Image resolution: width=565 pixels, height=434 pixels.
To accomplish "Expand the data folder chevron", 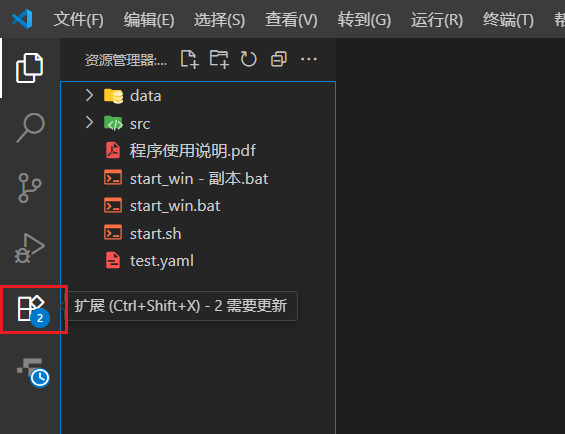I will pos(89,96).
